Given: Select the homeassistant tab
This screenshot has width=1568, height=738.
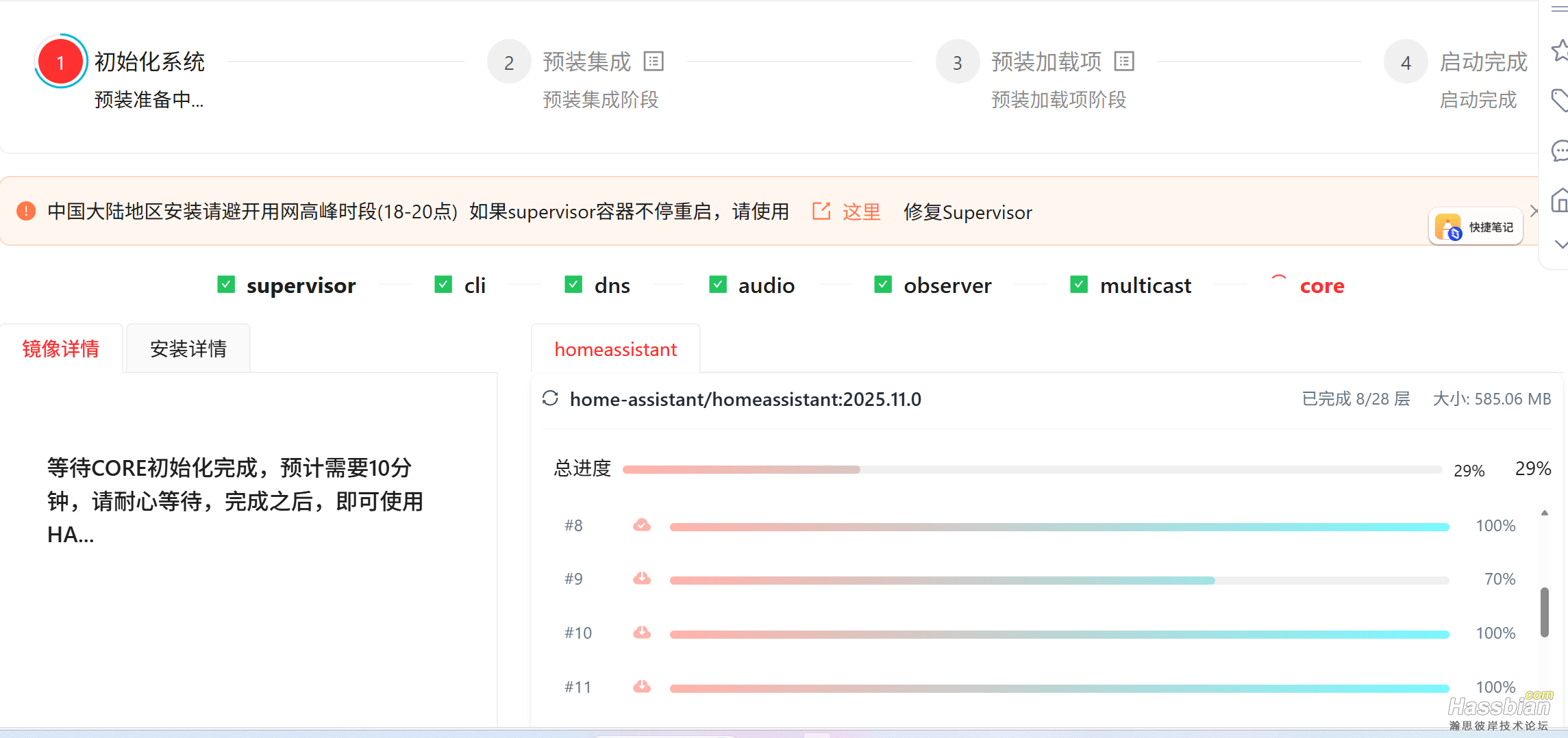Looking at the screenshot, I should point(615,350).
